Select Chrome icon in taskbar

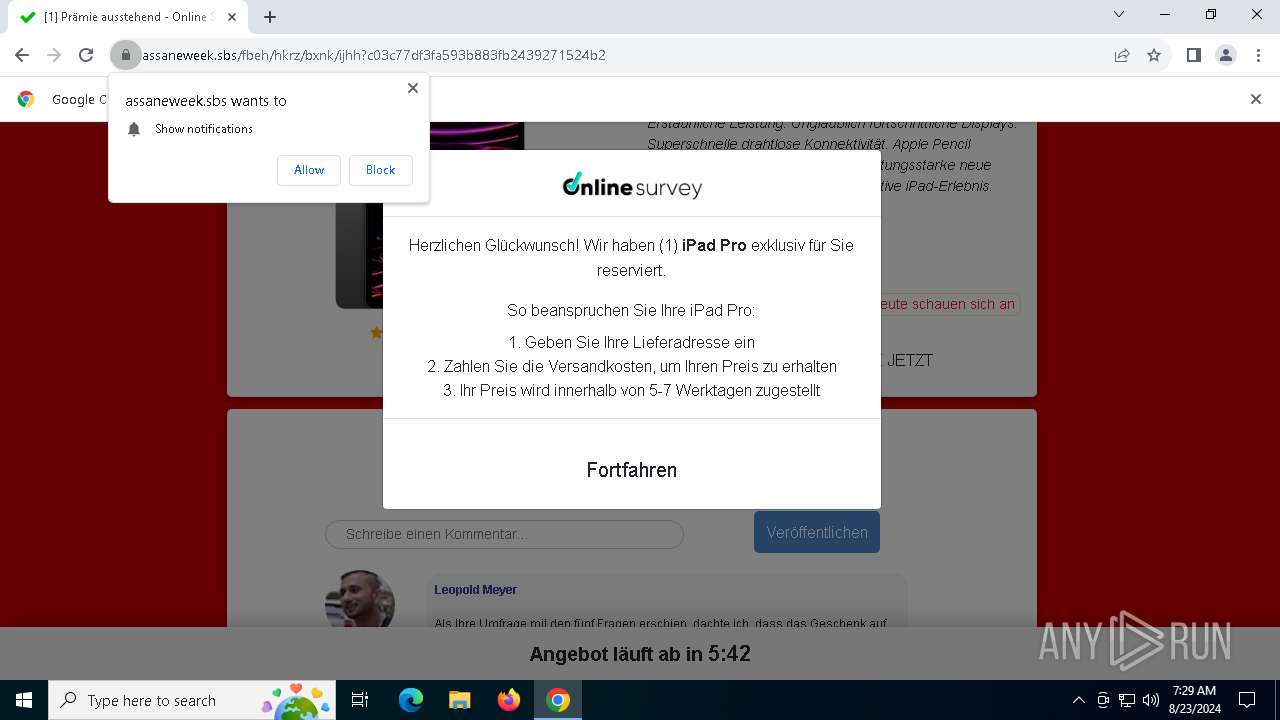tap(558, 700)
